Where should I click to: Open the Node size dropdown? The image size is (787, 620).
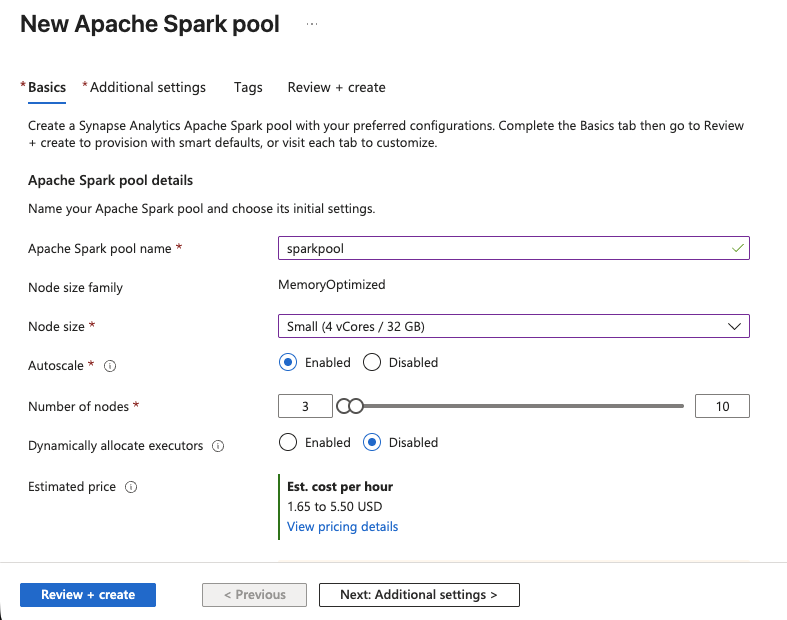pyautogui.click(x=513, y=326)
